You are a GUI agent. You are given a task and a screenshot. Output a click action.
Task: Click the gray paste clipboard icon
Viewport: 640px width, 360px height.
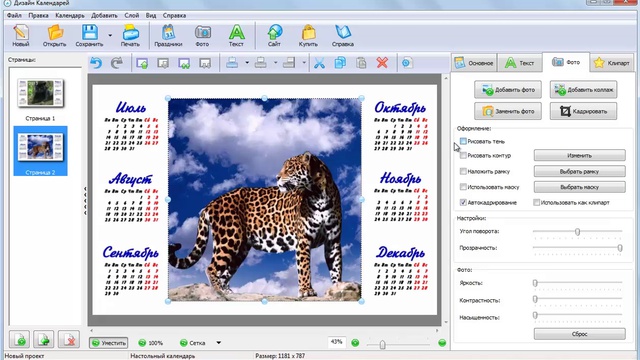361,63
